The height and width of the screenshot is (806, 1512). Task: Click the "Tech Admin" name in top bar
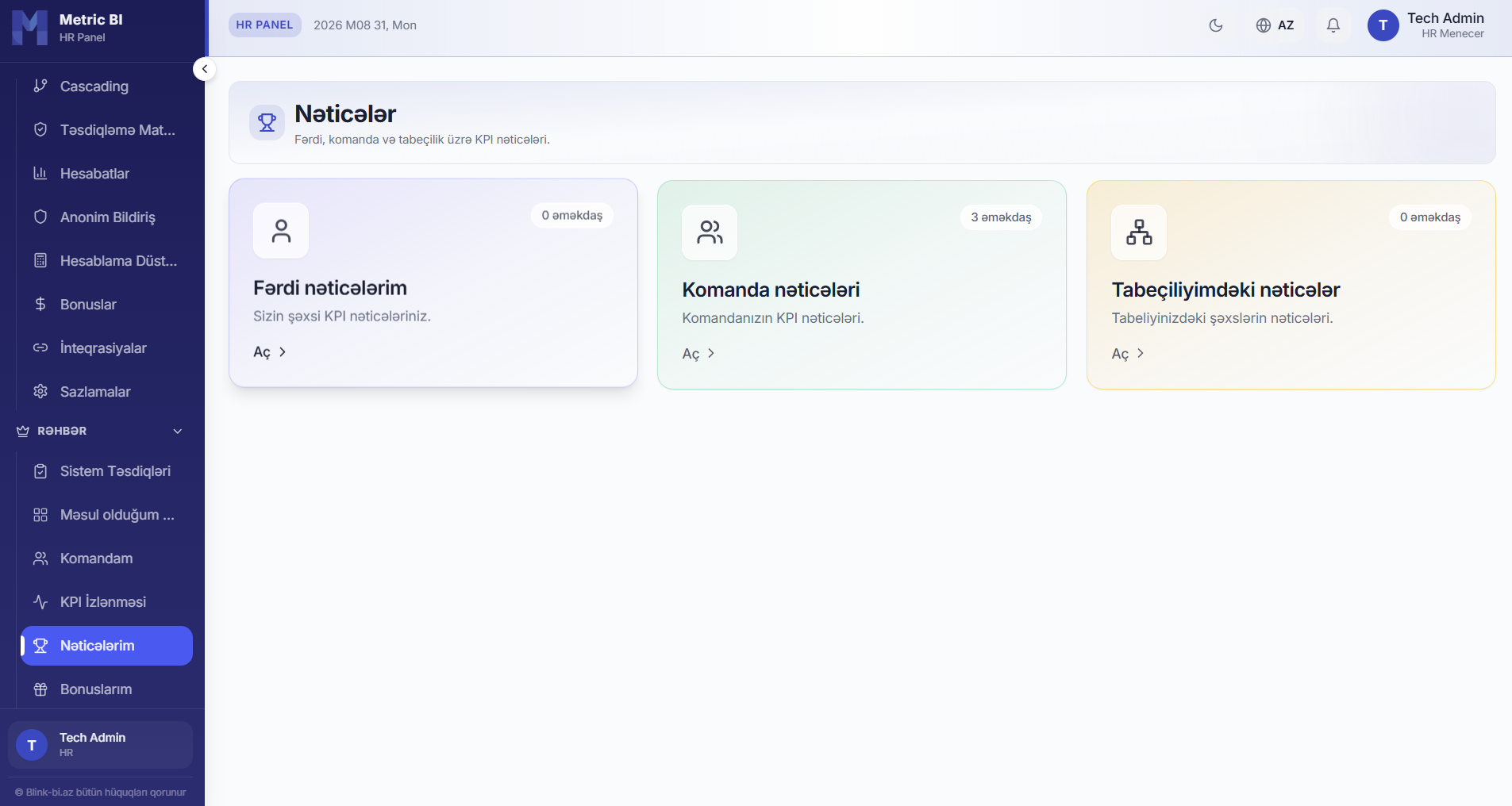click(1445, 18)
